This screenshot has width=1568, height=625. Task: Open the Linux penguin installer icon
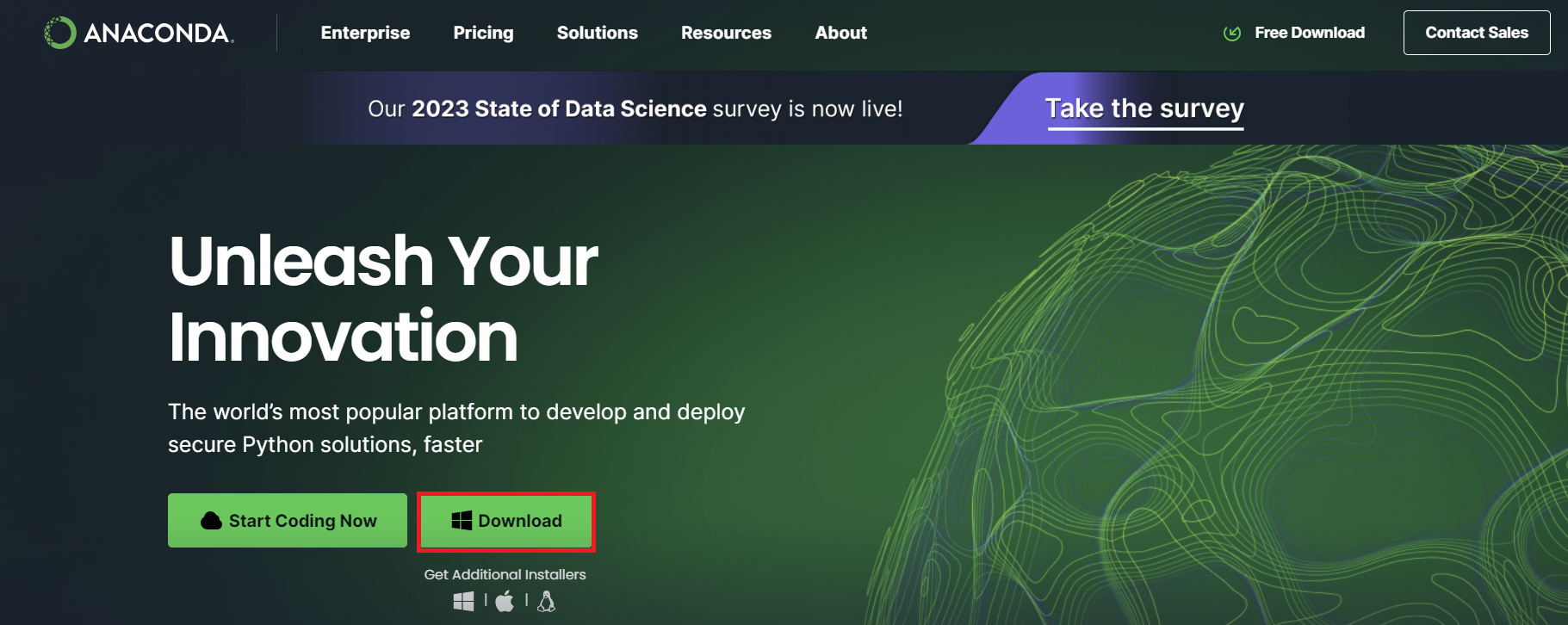pos(546,601)
